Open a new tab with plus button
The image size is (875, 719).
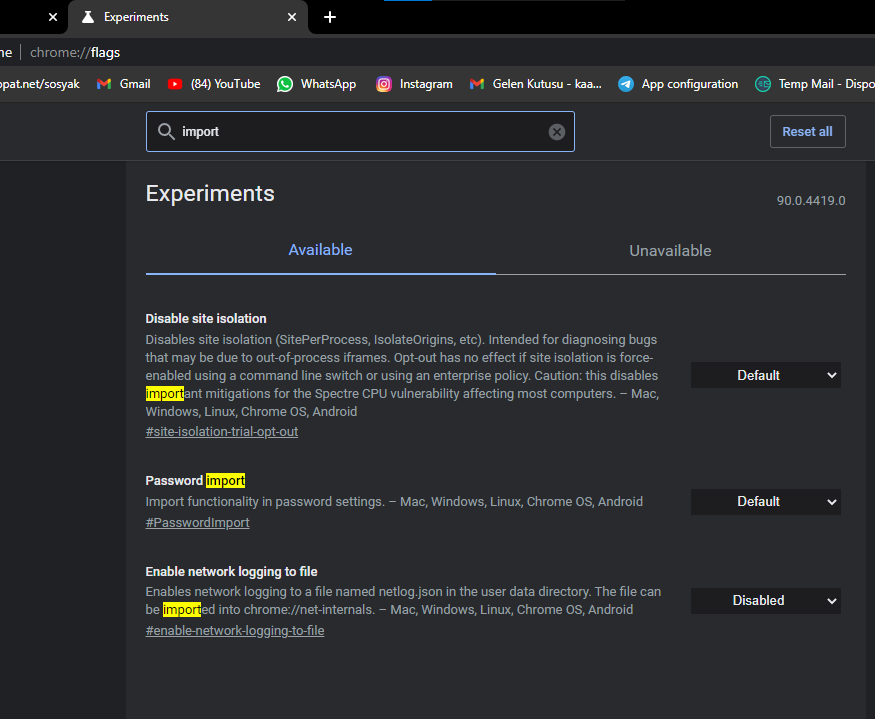(330, 17)
